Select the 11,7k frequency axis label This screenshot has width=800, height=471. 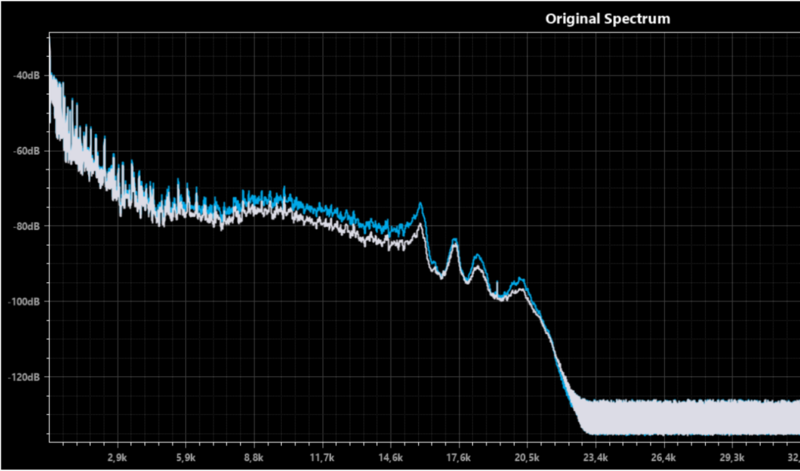[x=323, y=457]
